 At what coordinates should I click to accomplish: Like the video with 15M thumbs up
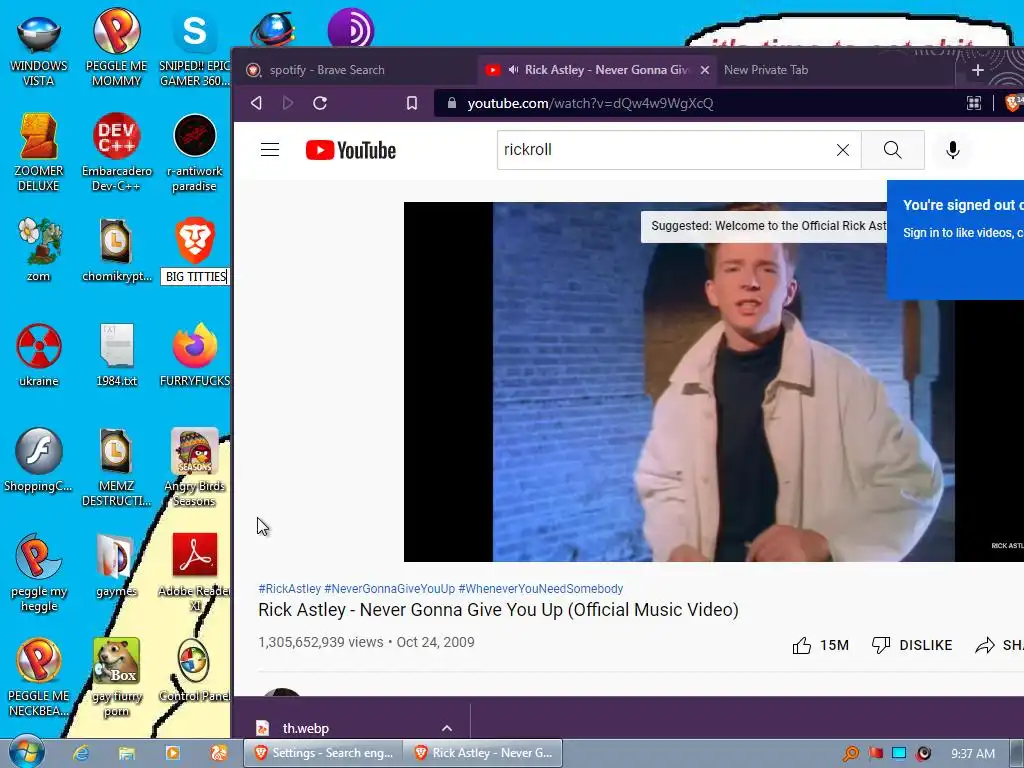tap(820, 645)
